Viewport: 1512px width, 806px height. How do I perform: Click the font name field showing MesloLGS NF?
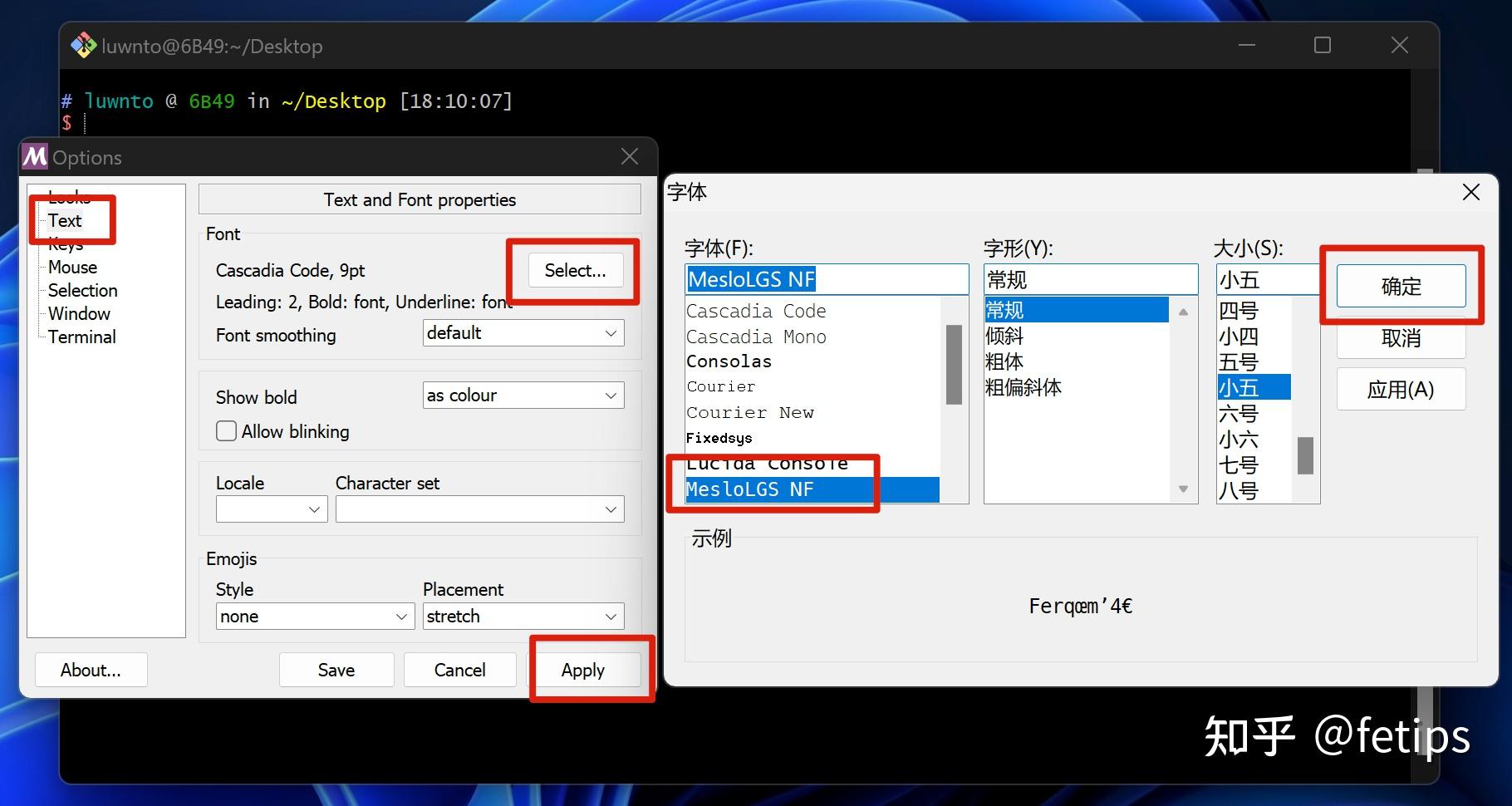point(827,279)
